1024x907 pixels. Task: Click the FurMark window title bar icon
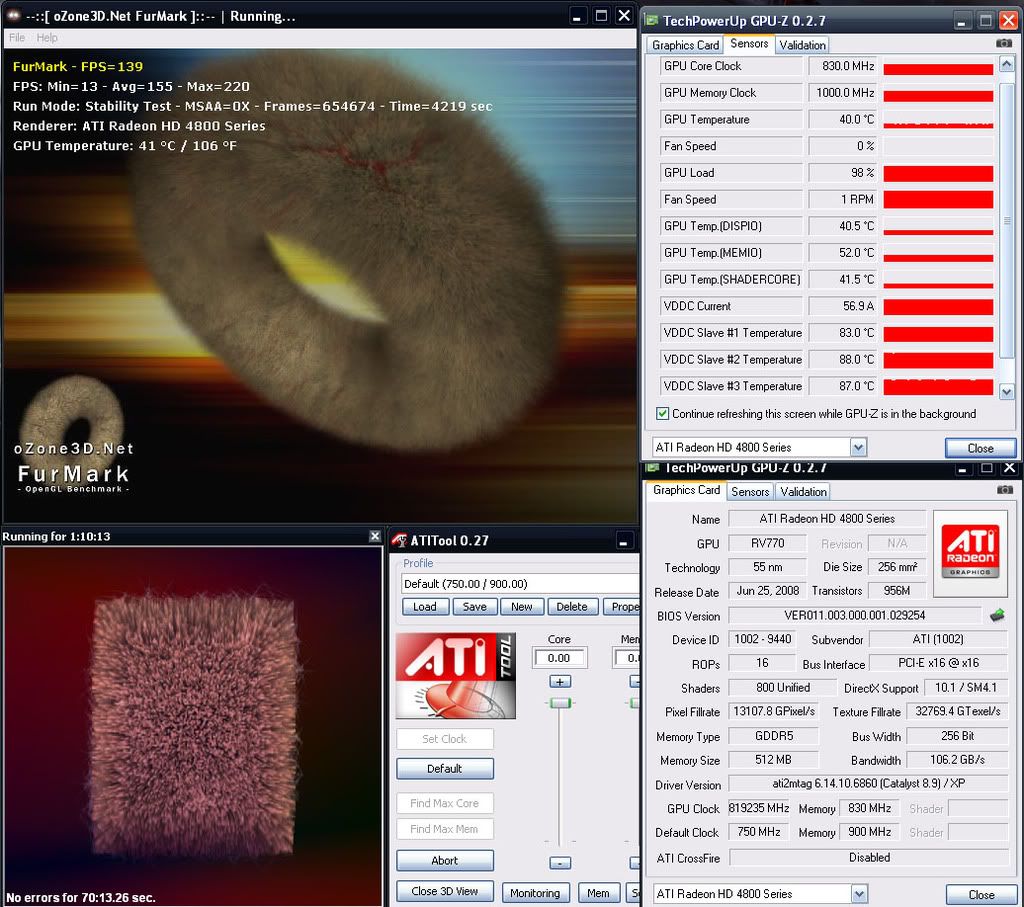13,16
